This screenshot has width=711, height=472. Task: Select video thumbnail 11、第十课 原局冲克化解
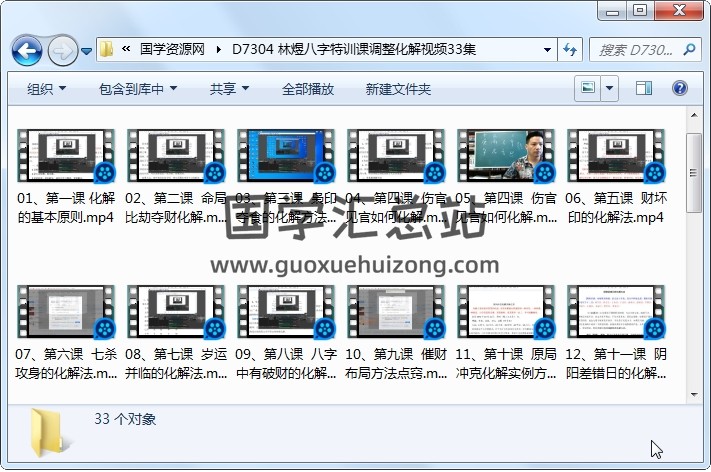pyautogui.click(x=506, y=311)
